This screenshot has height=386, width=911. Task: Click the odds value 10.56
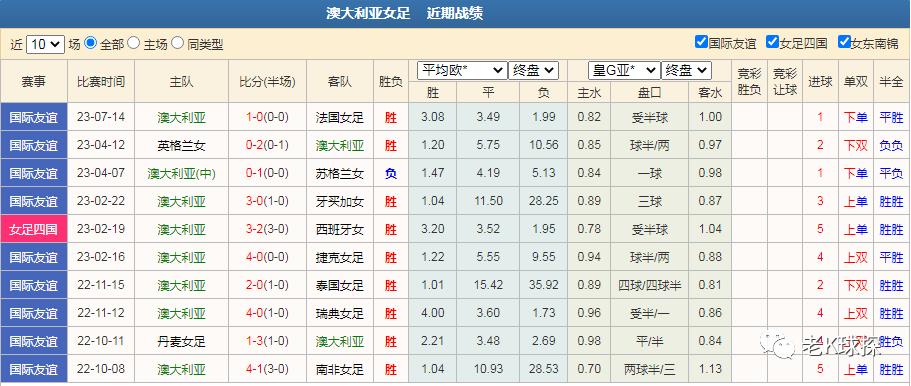[544, 145]
